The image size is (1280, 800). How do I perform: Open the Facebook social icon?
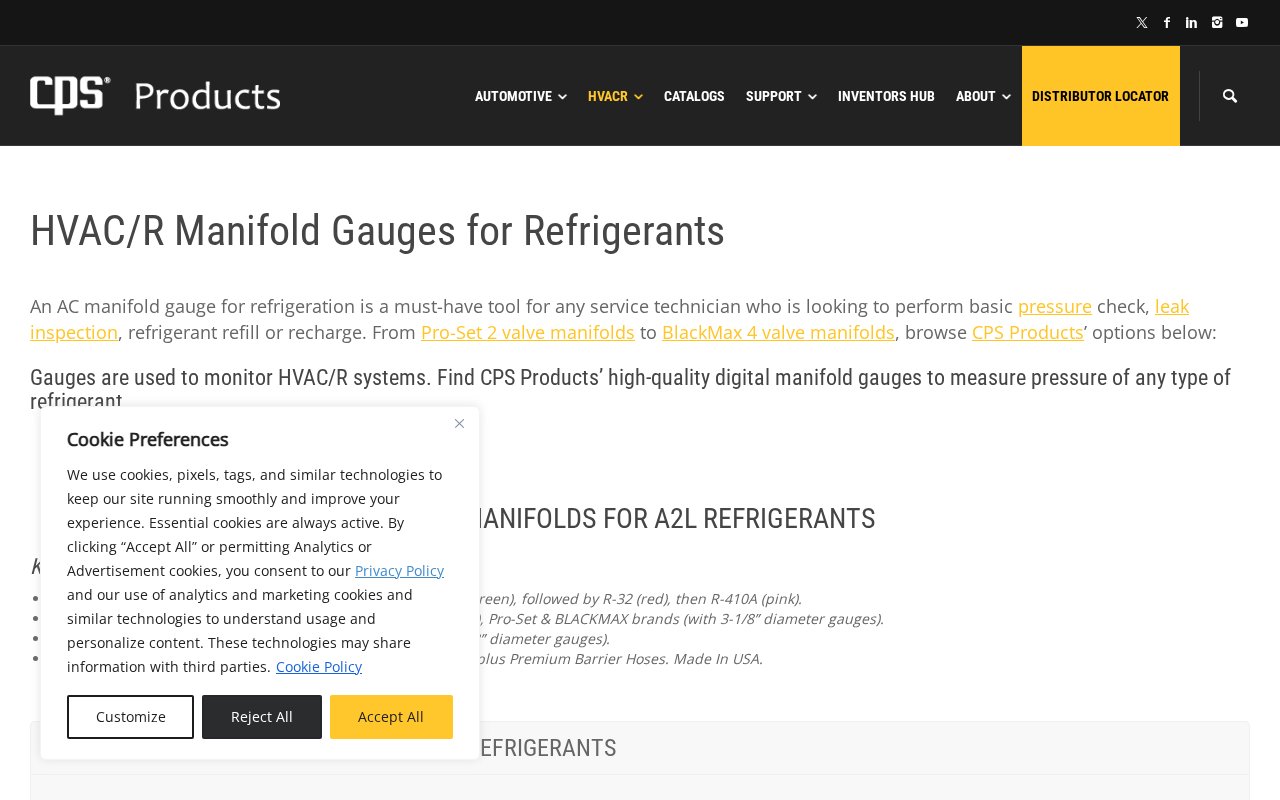pyautogui.click(x=1166, y=23)
